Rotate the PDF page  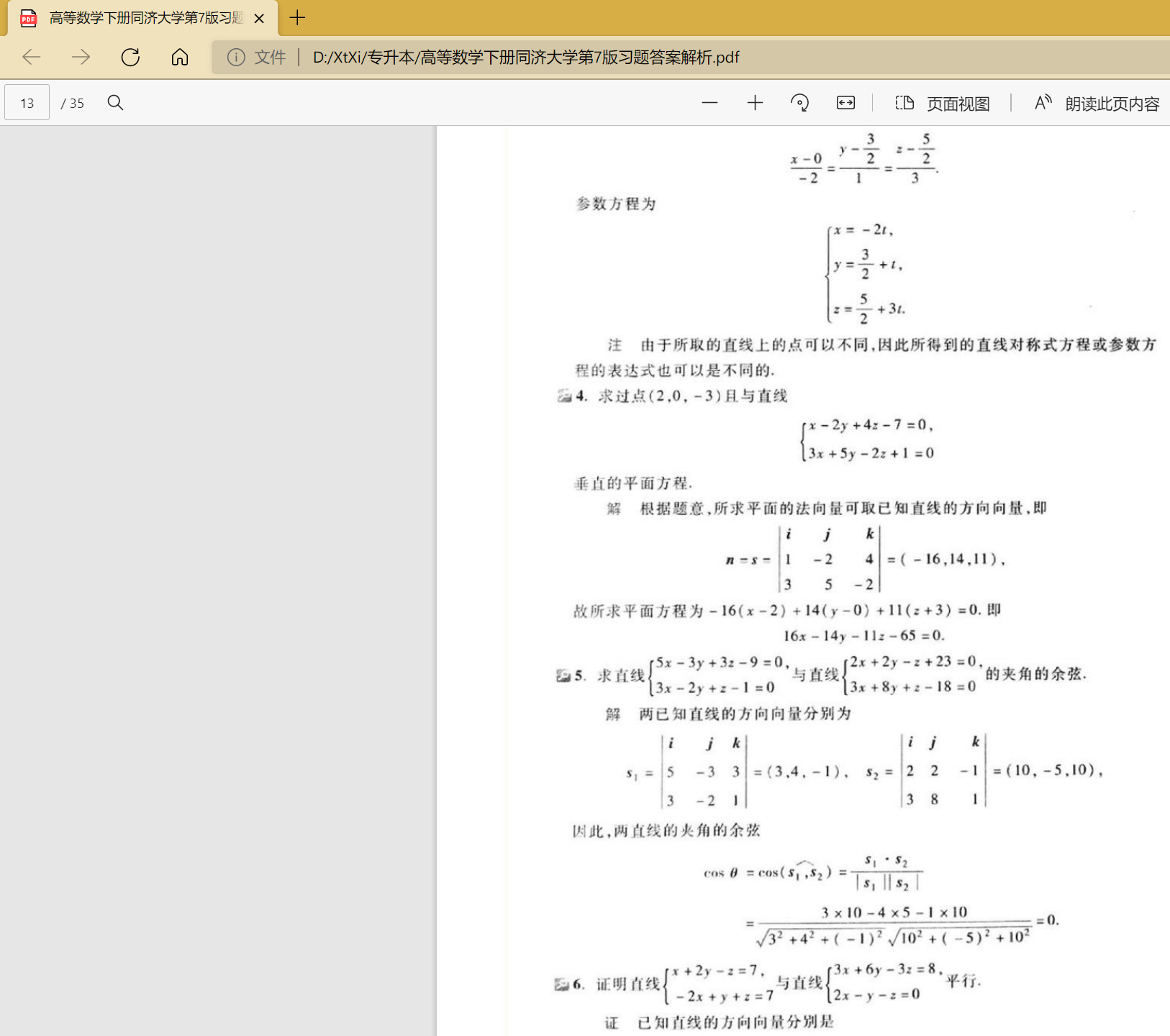(x=799, y=103)
